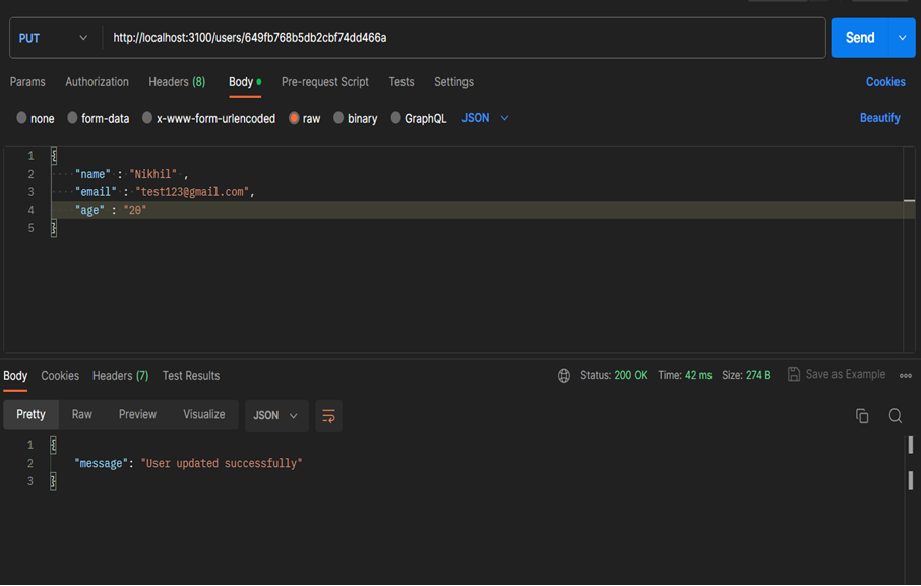Open the response JSON format dropdown
This screenshot has width=921, height=586.
pos(276,416)
